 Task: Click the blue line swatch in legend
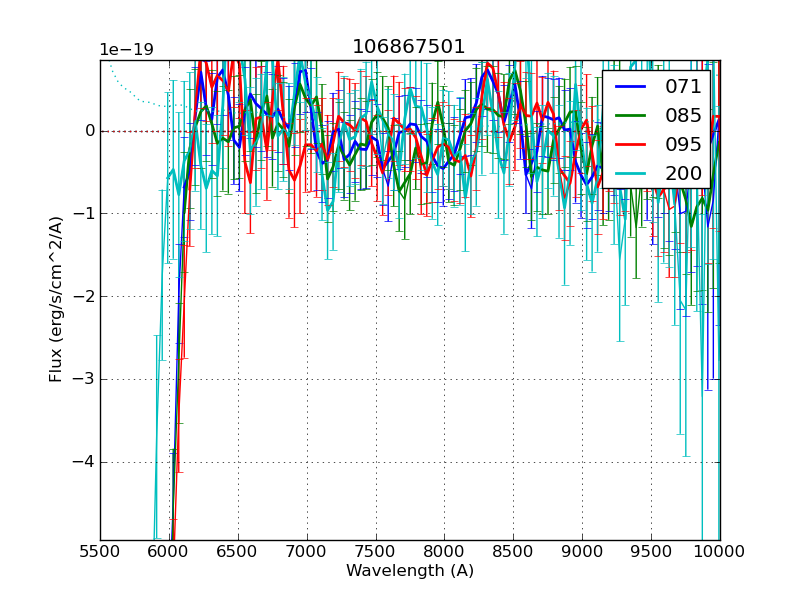coord(632,87)
